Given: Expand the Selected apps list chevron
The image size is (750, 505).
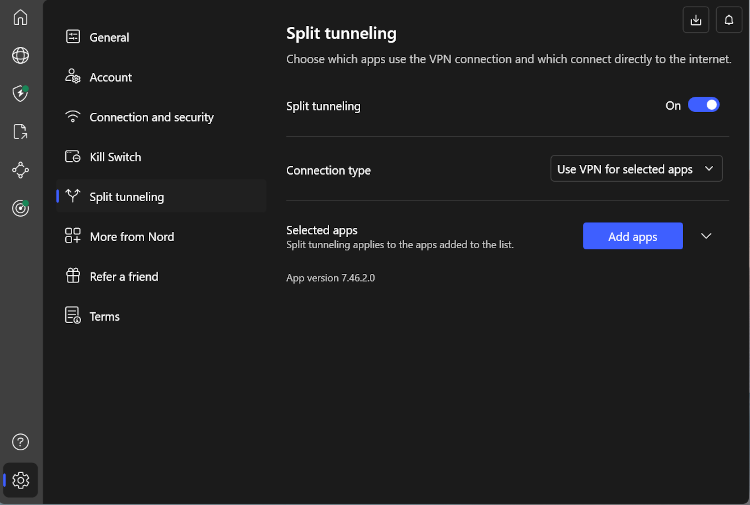Looking at the screenshot, I should click(x=706, y=236).
